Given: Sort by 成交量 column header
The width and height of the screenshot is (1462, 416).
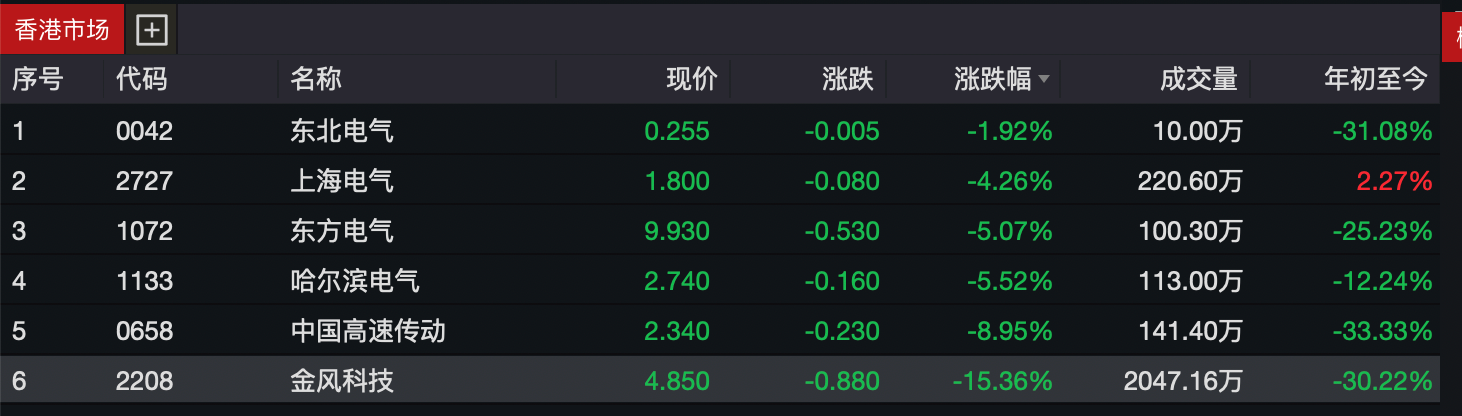Looking at the screenshot, I should (1198, 80).
